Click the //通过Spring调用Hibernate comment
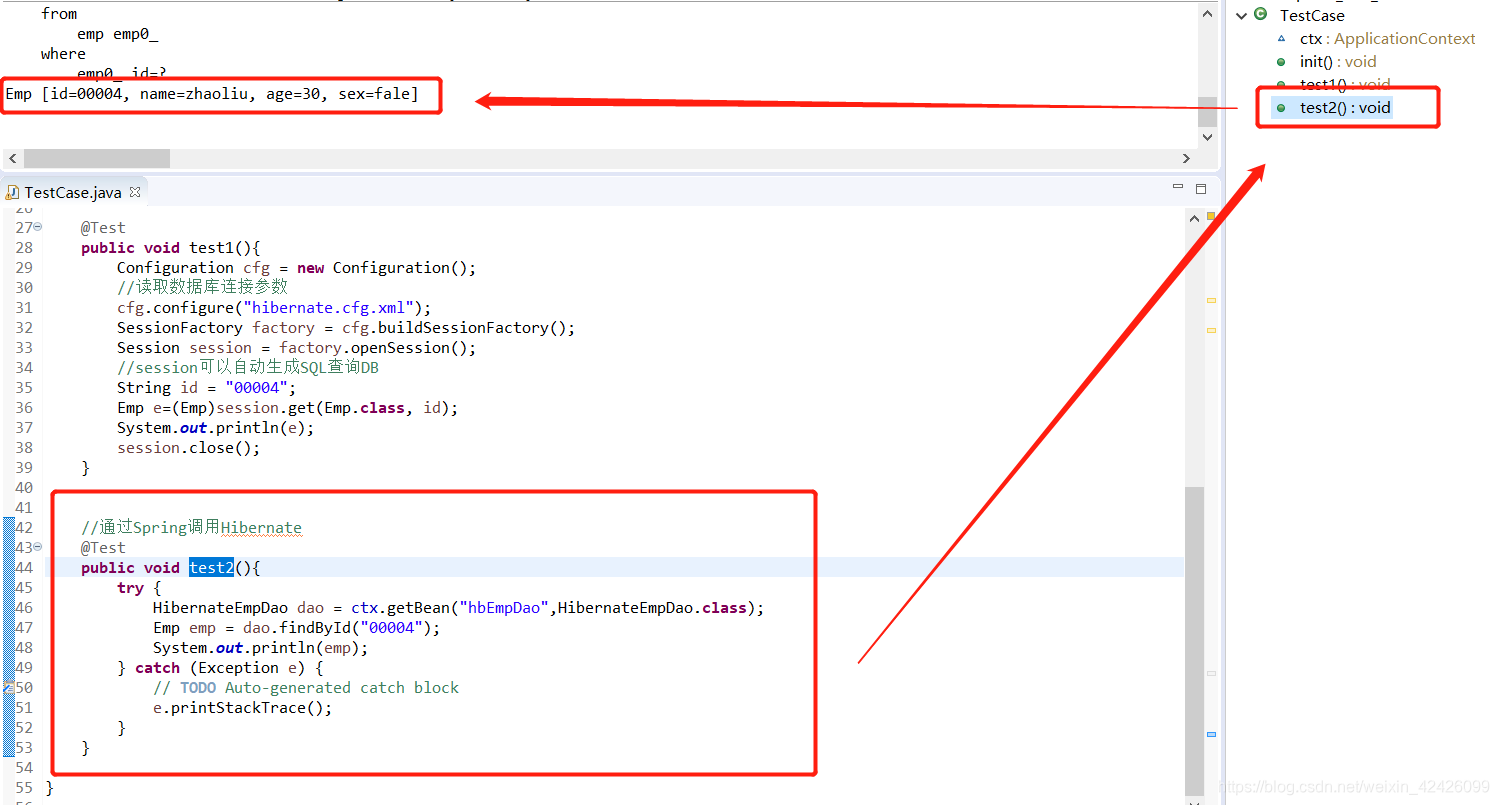Viewport: 1499px width, 805px height. click(191, 528)
